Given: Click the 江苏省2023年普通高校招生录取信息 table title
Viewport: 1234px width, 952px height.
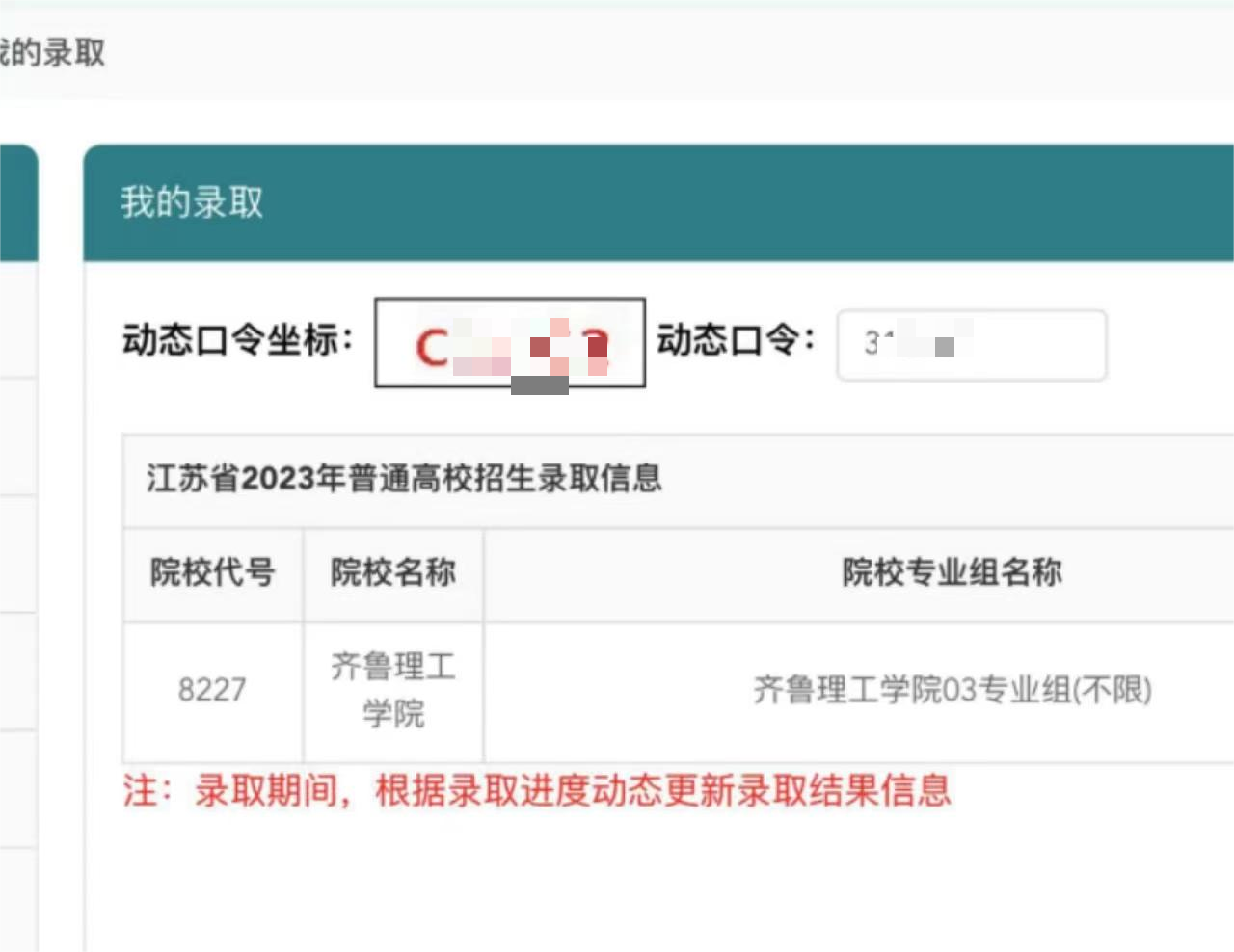Looking at the screenshot, I should point(403,479).
